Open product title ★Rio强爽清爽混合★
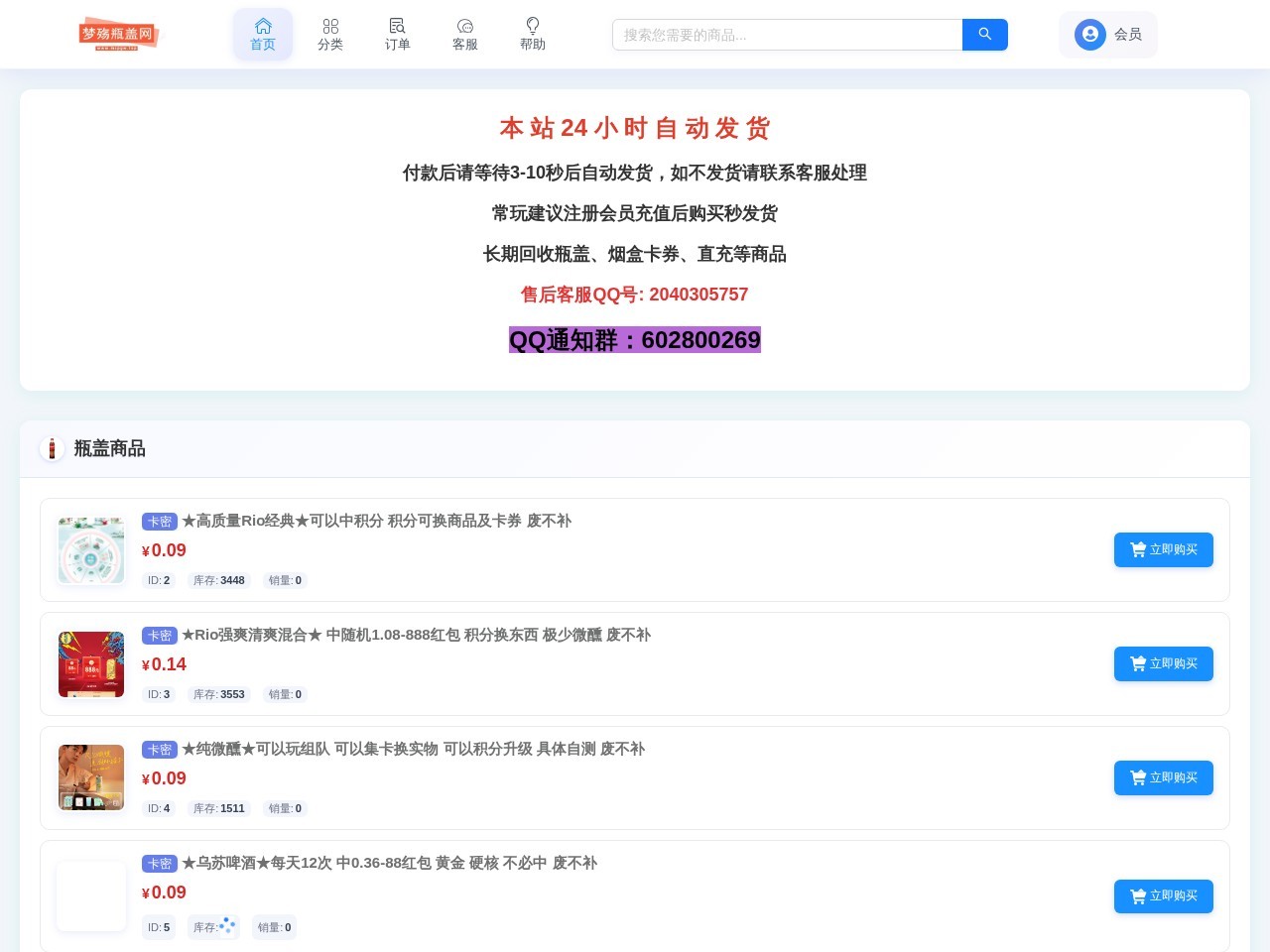This screenshot has height=952, width=1270. pos(417,635)
